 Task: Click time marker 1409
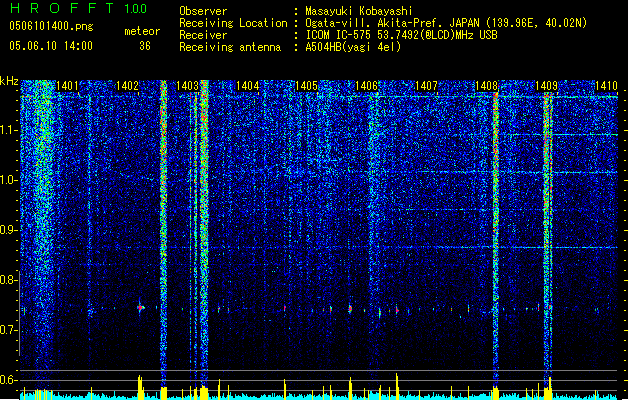546,86
